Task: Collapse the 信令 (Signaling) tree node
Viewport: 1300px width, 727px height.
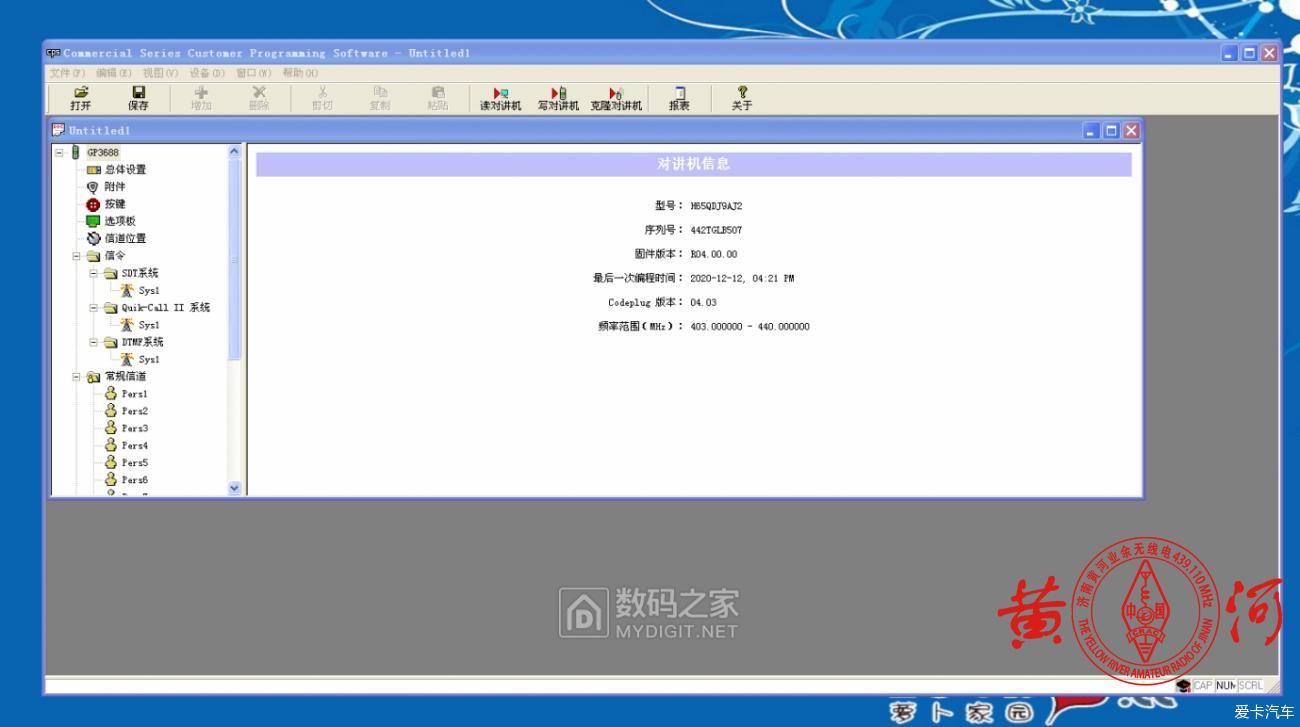Action: (x=75, y=255)
